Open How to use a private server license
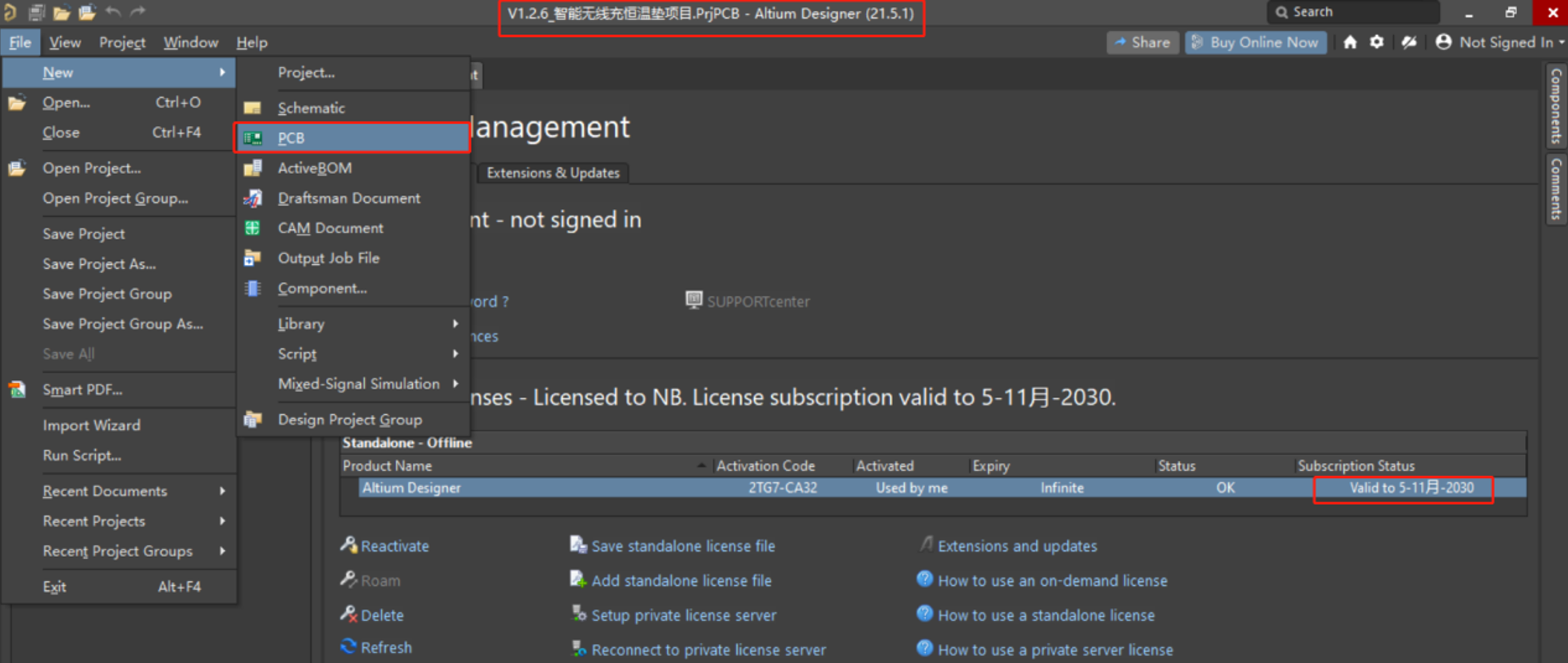 1055,649
